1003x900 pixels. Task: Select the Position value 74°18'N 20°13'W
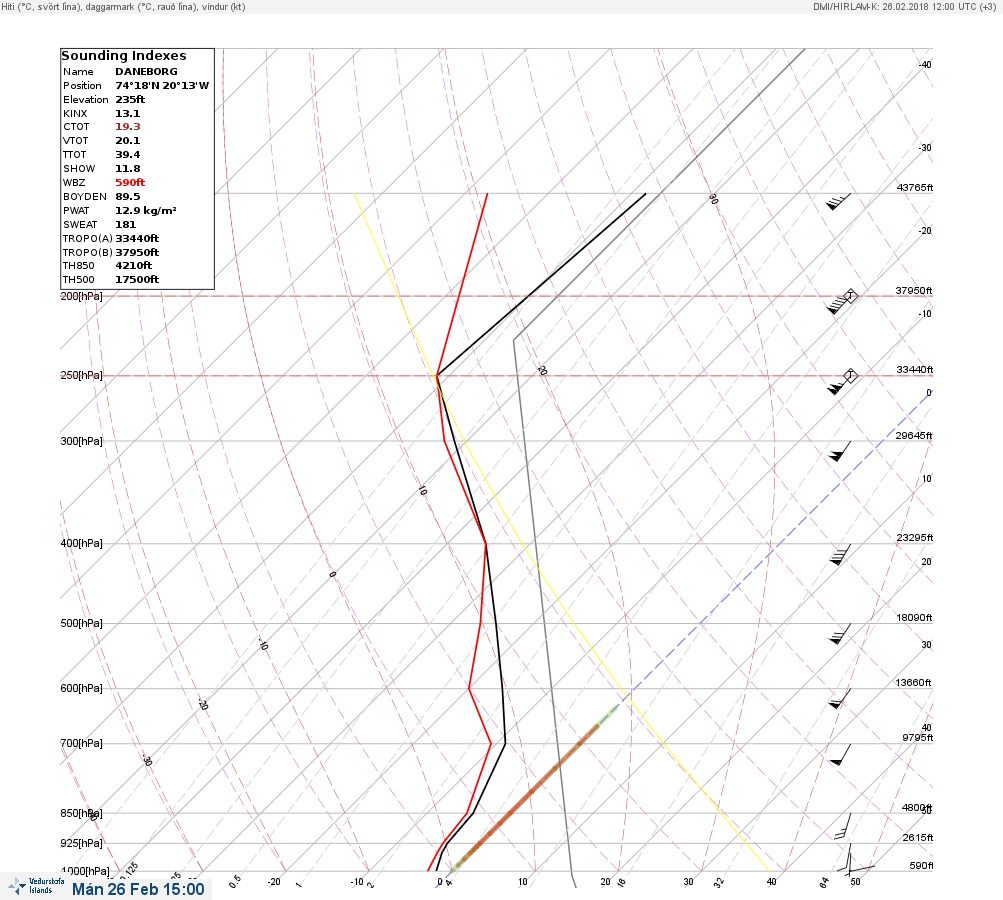[x=162, y=86]
